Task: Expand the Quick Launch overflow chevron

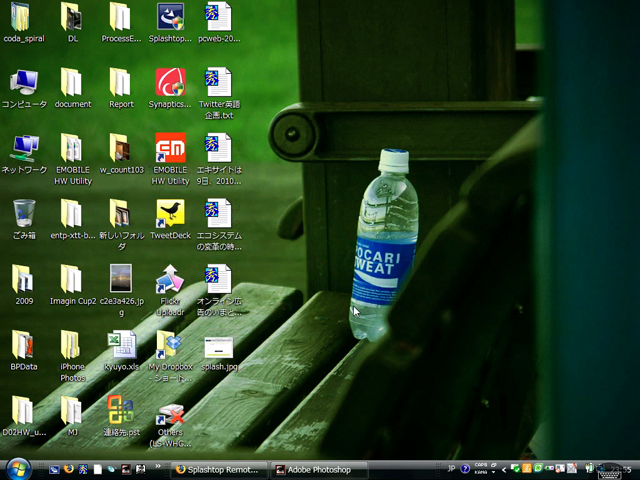Action: [158, 466]
